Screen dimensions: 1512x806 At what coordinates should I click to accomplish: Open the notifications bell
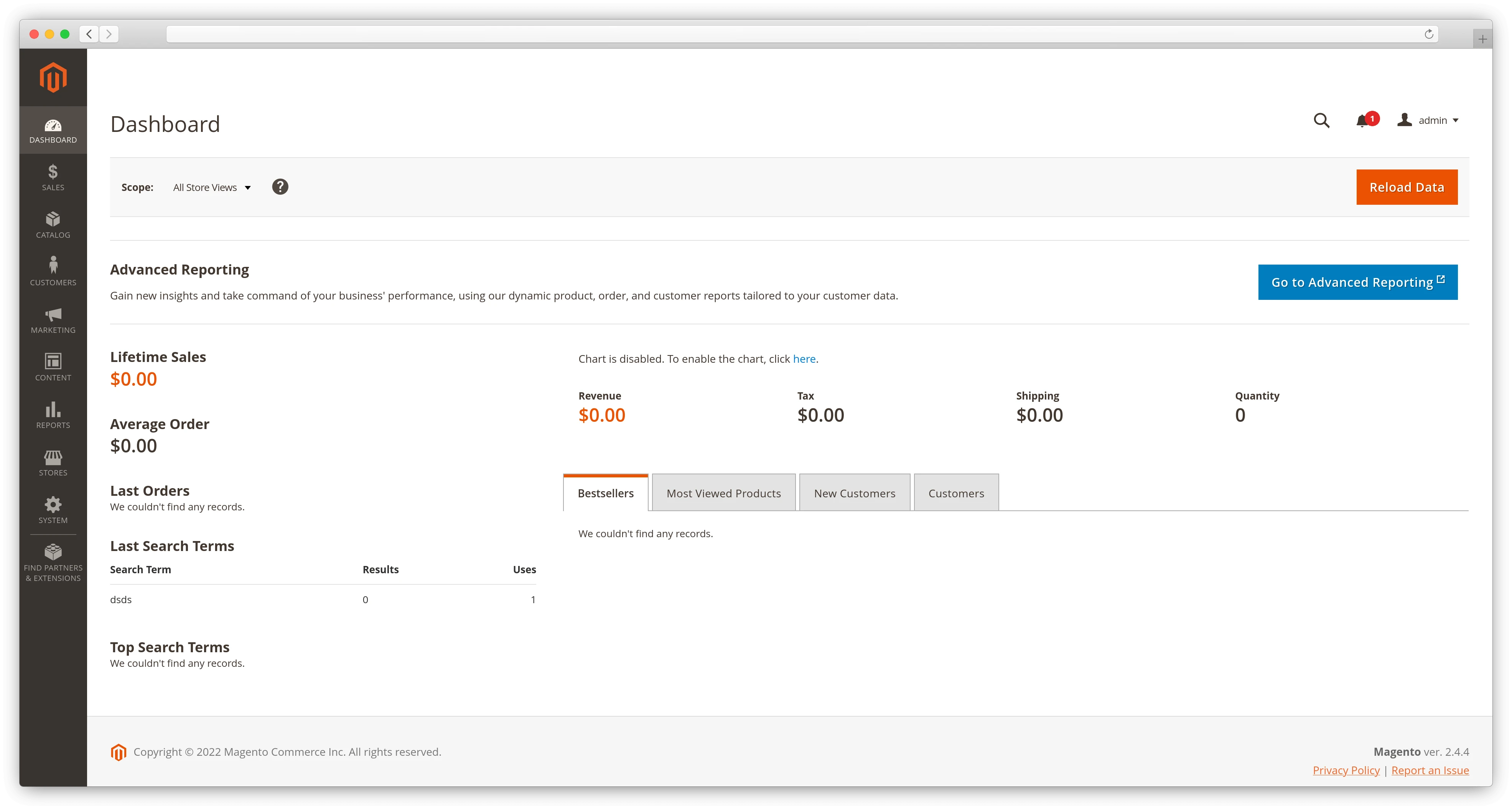point(1362,120)
